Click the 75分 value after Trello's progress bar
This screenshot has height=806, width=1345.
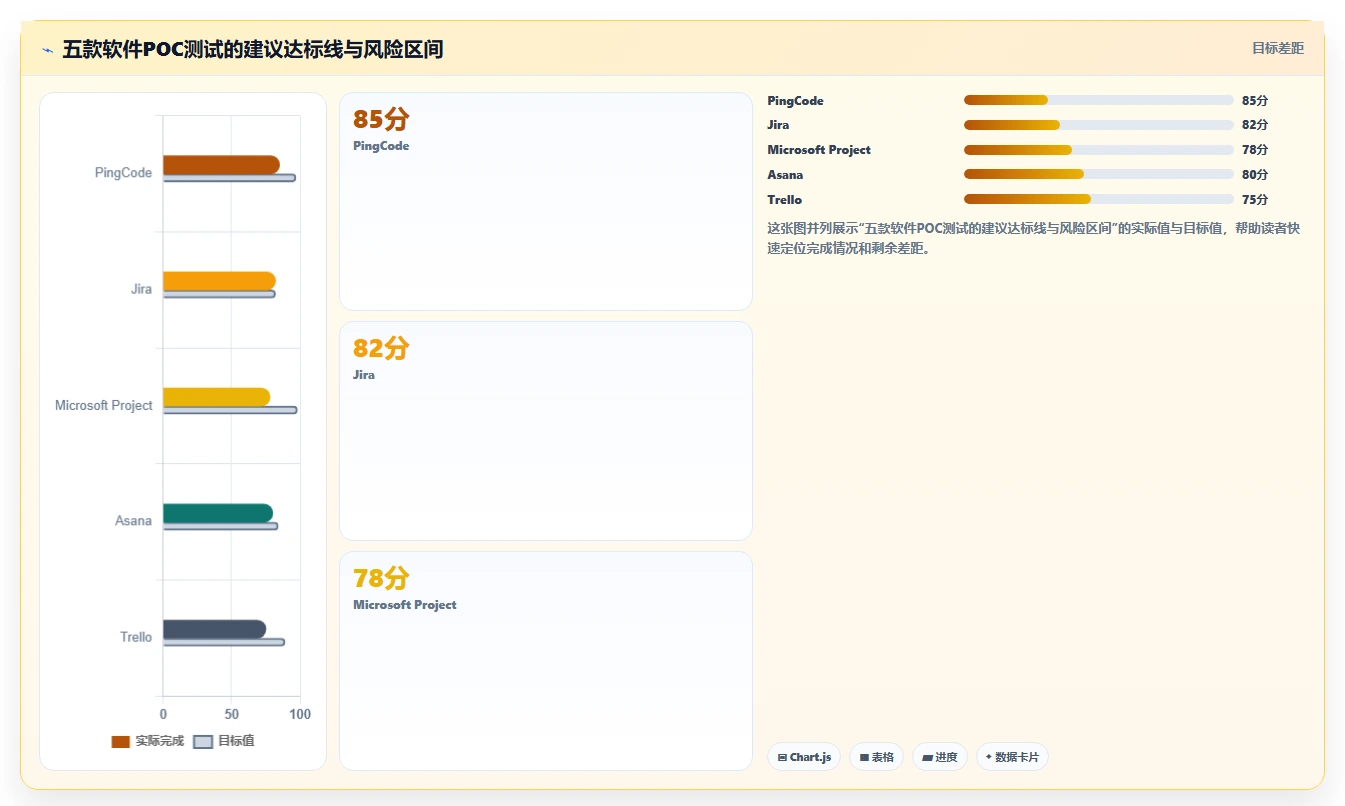coord(1255,200)
